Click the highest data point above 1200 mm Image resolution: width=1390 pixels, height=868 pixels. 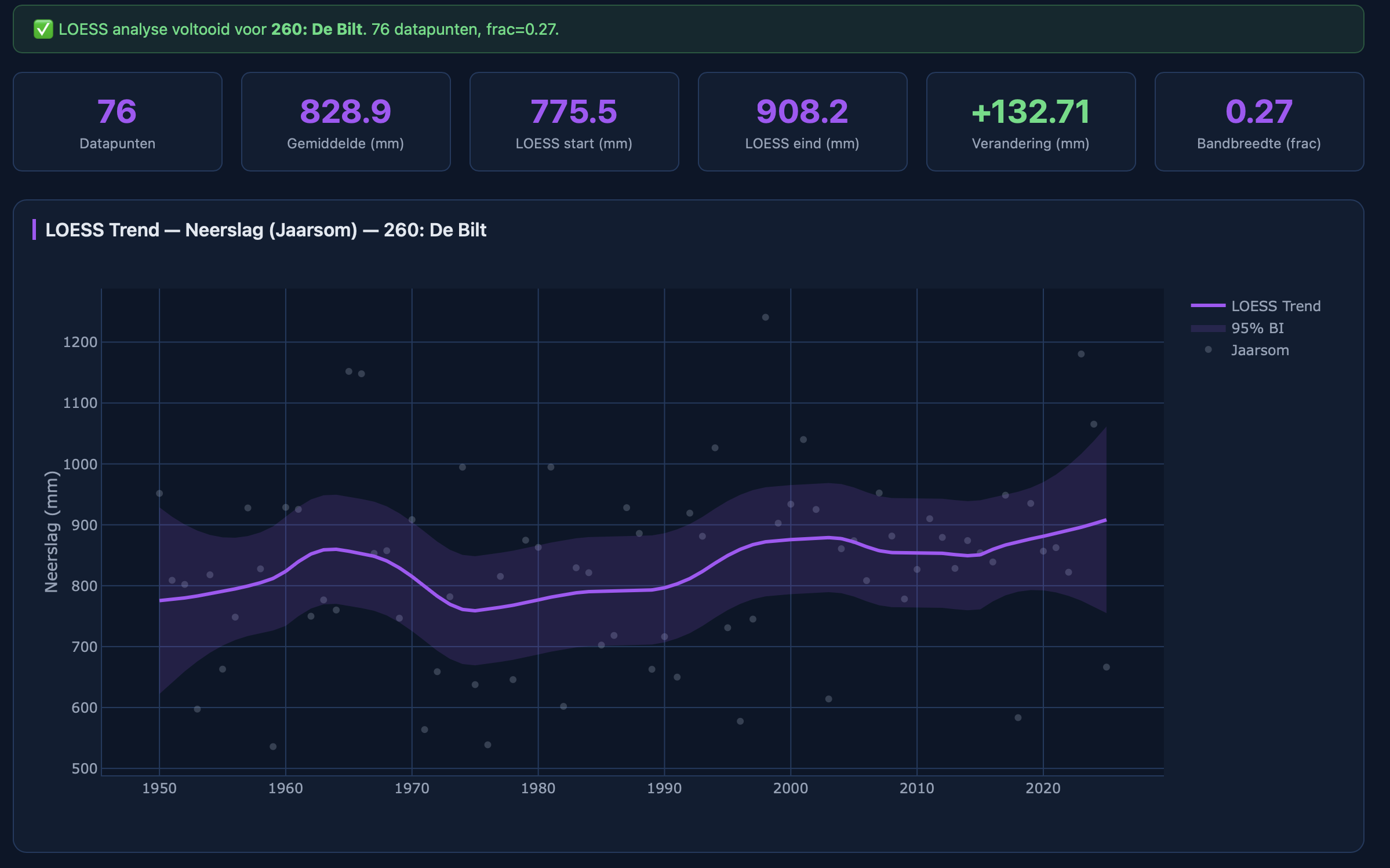click(x=765, y=317)
